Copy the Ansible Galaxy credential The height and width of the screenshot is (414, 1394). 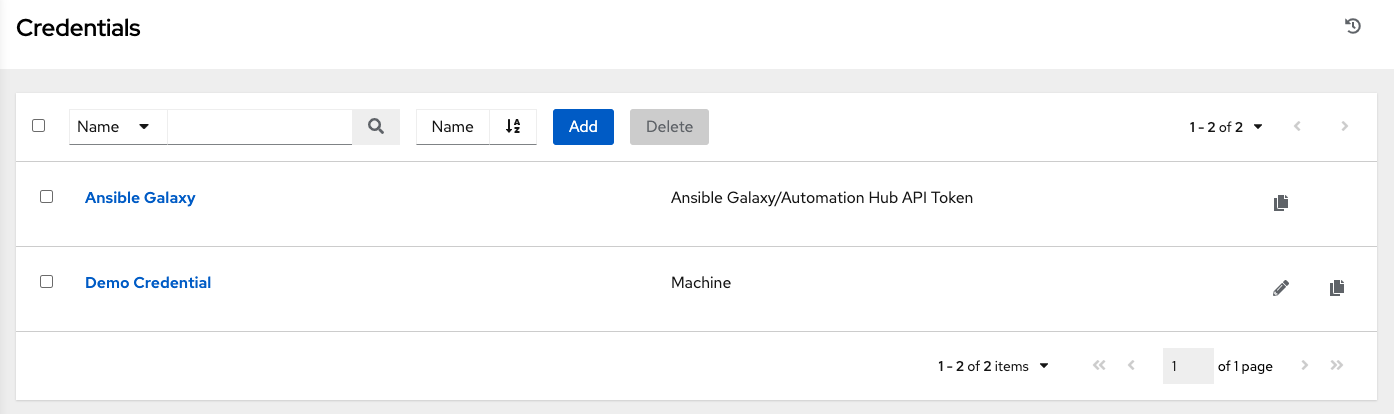(x=1281, y=203)
